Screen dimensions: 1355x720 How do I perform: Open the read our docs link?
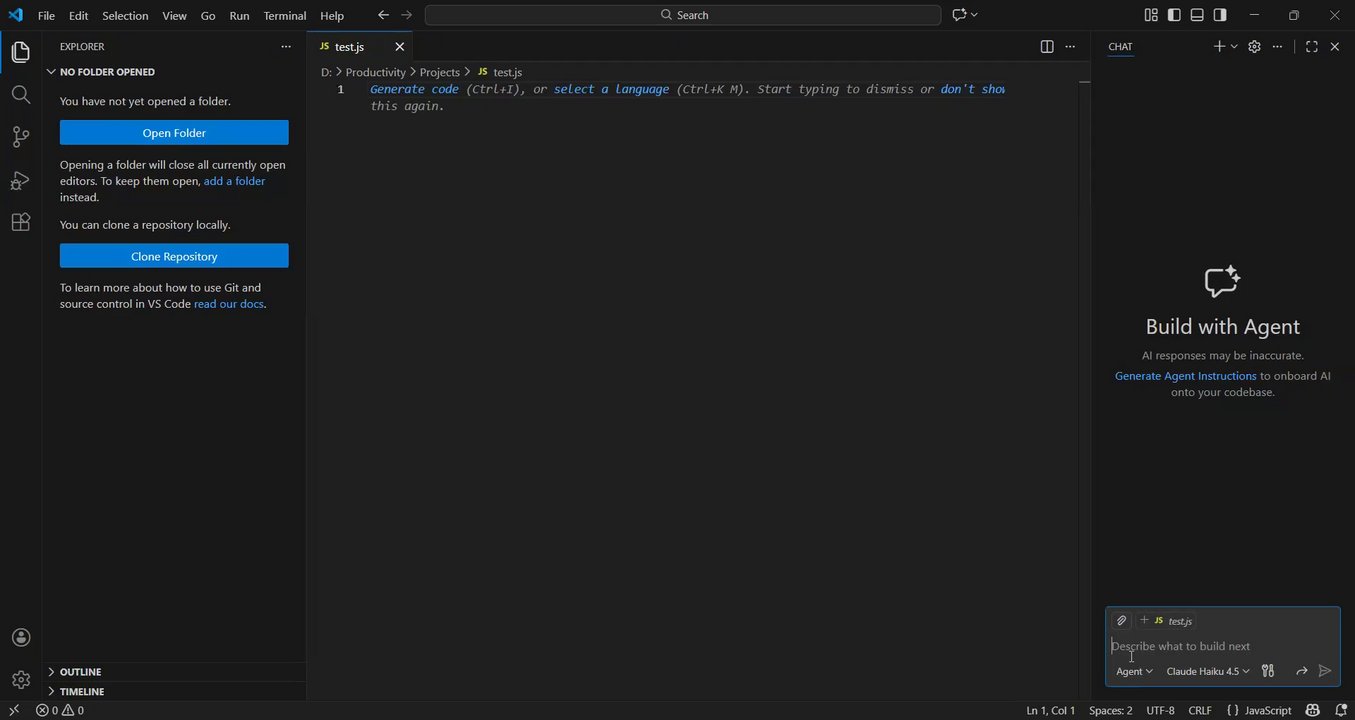(229, 304)
